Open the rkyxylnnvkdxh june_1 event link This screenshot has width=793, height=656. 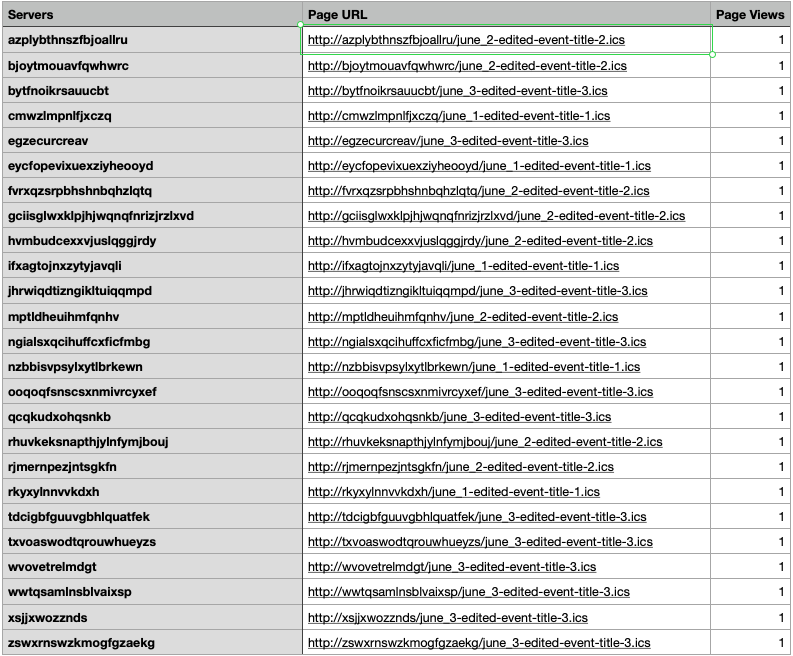pos(453,492)
